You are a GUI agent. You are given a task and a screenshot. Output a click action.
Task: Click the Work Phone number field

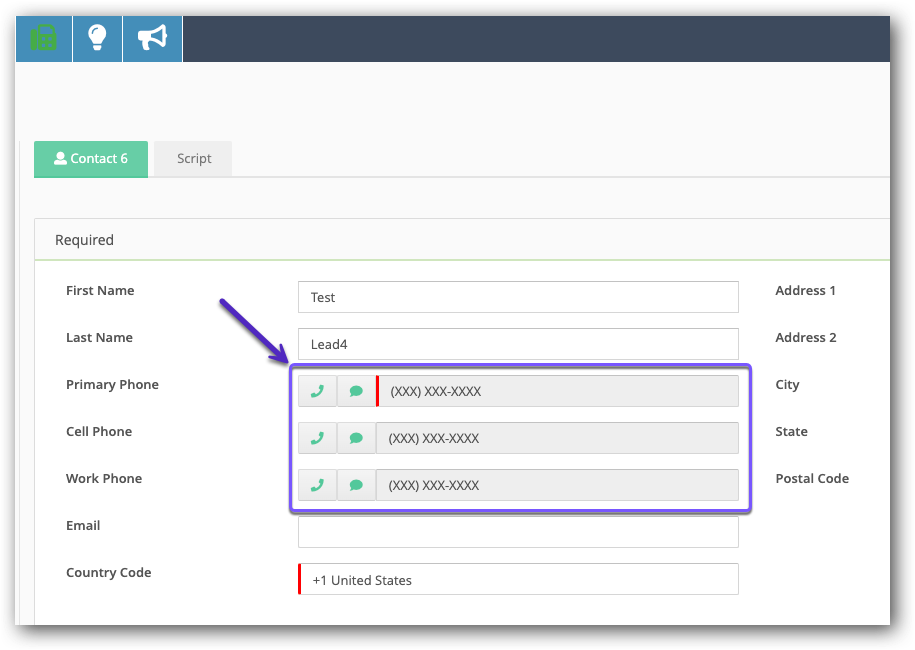tap(557, 485)
